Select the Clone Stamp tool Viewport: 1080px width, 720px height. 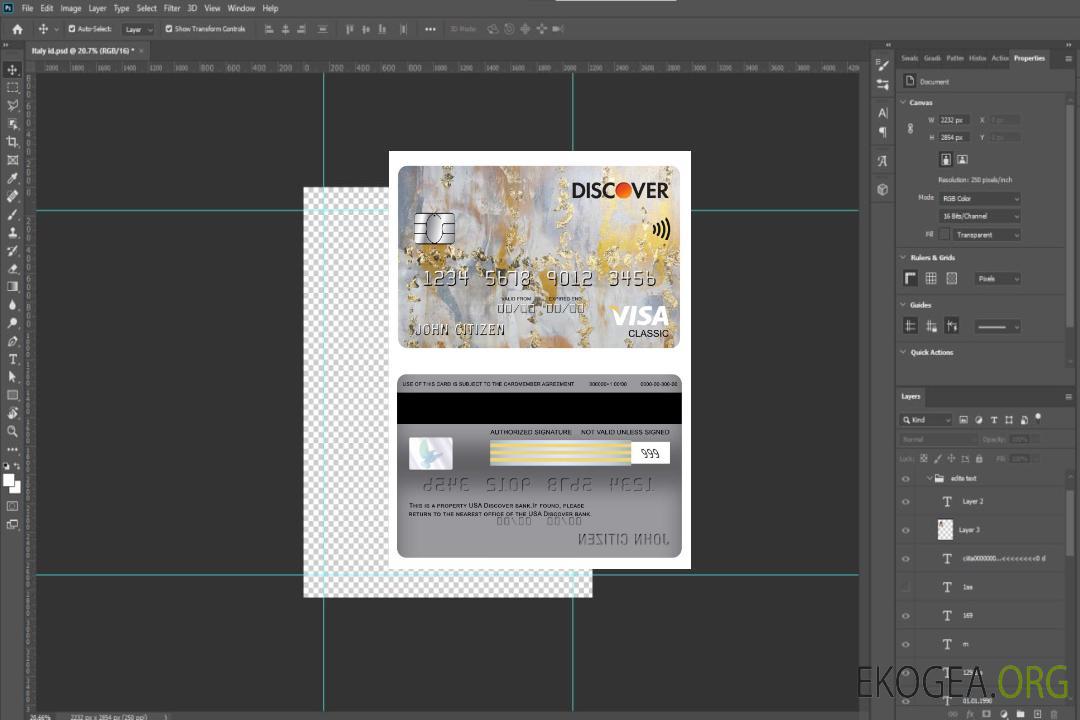tap(12, 233)
